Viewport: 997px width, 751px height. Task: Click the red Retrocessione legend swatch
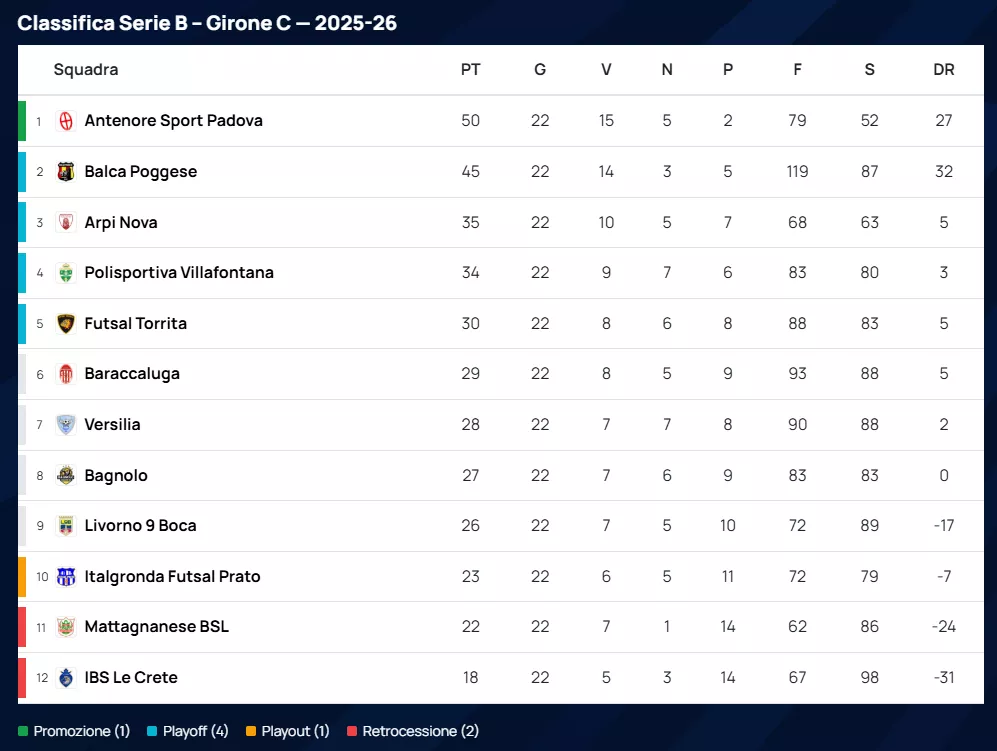(352, 732)
